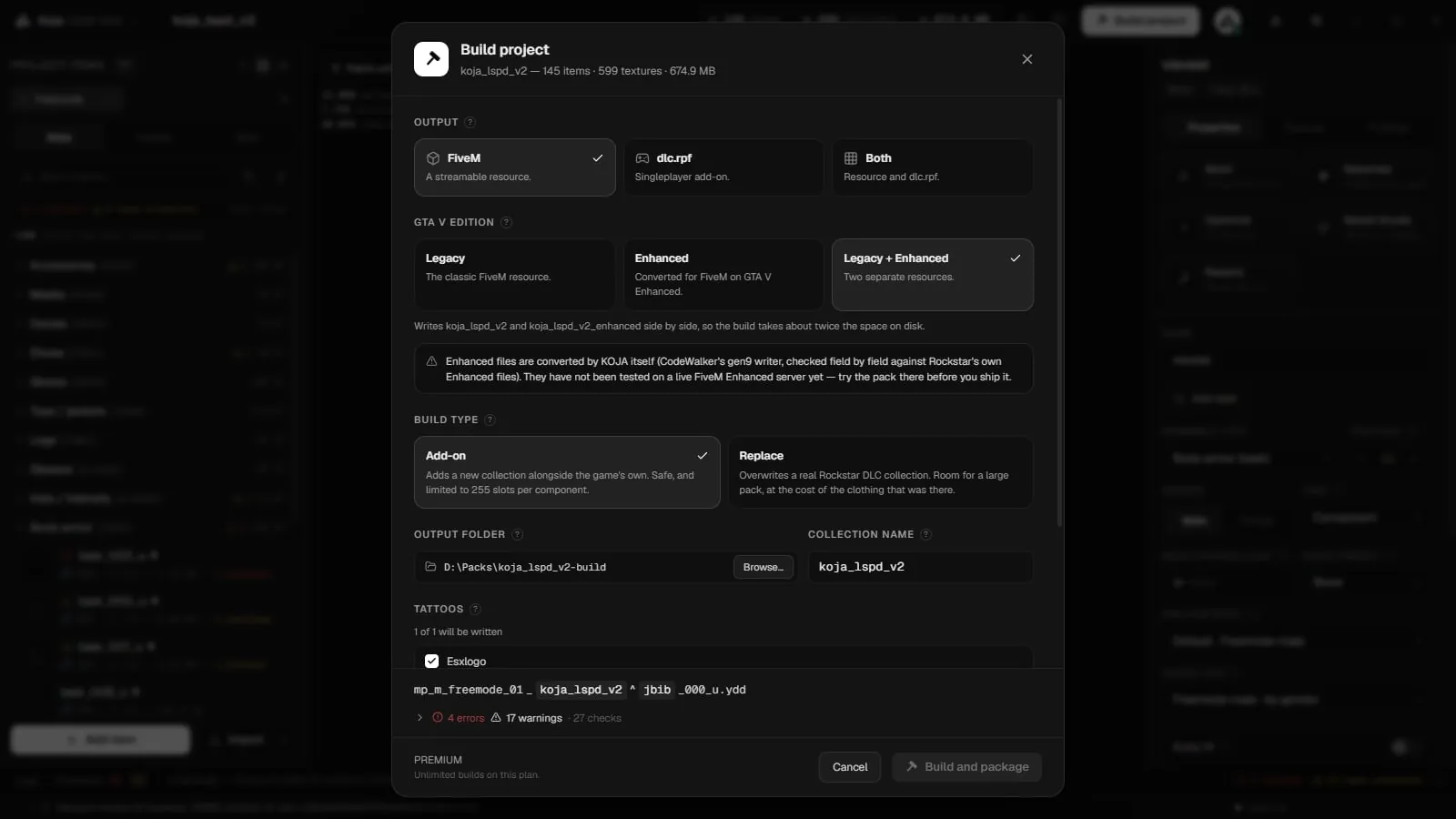Open the TATTOOS help icon

point(475,609)
